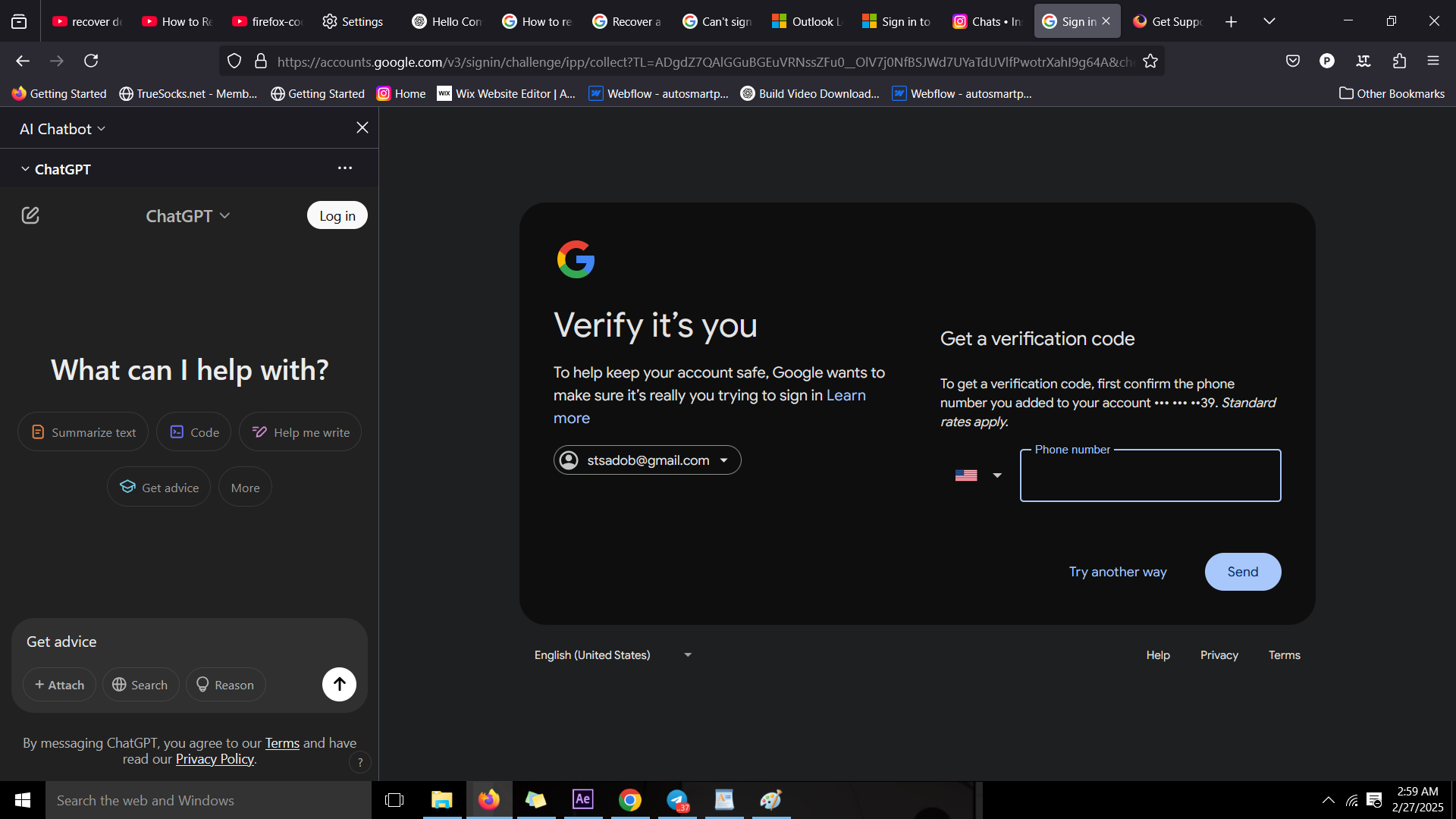Screen dimensions: 1456x819
Task: Send the ChatGPT message with arrow button
Action: [x=339, y=684]
